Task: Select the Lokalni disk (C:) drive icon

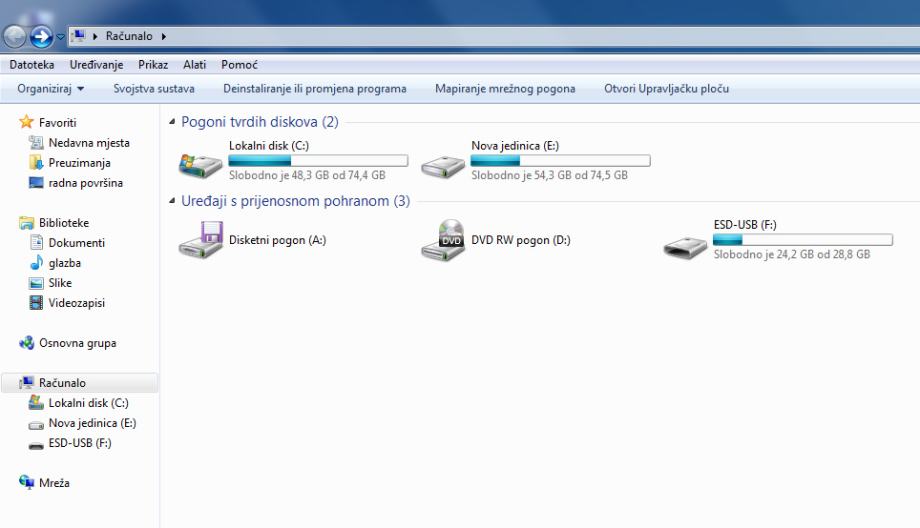Action: pyautogui.click(x=201, y=164)
